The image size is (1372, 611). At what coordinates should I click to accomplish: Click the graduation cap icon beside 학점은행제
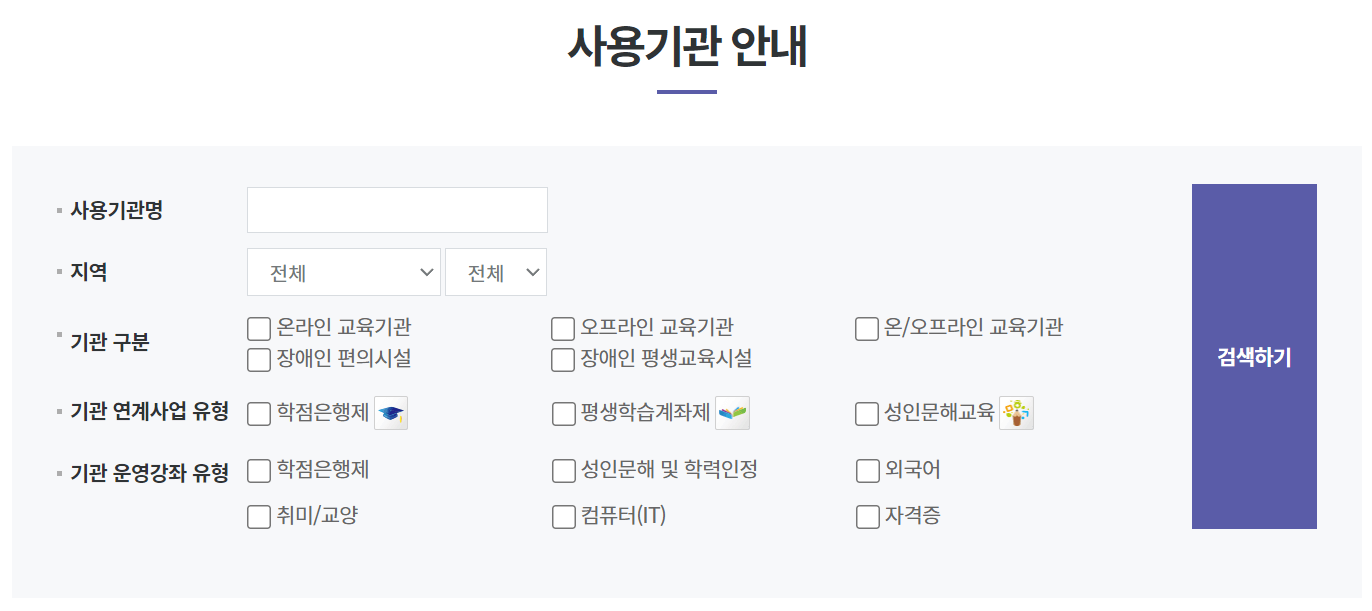point(391,412)
